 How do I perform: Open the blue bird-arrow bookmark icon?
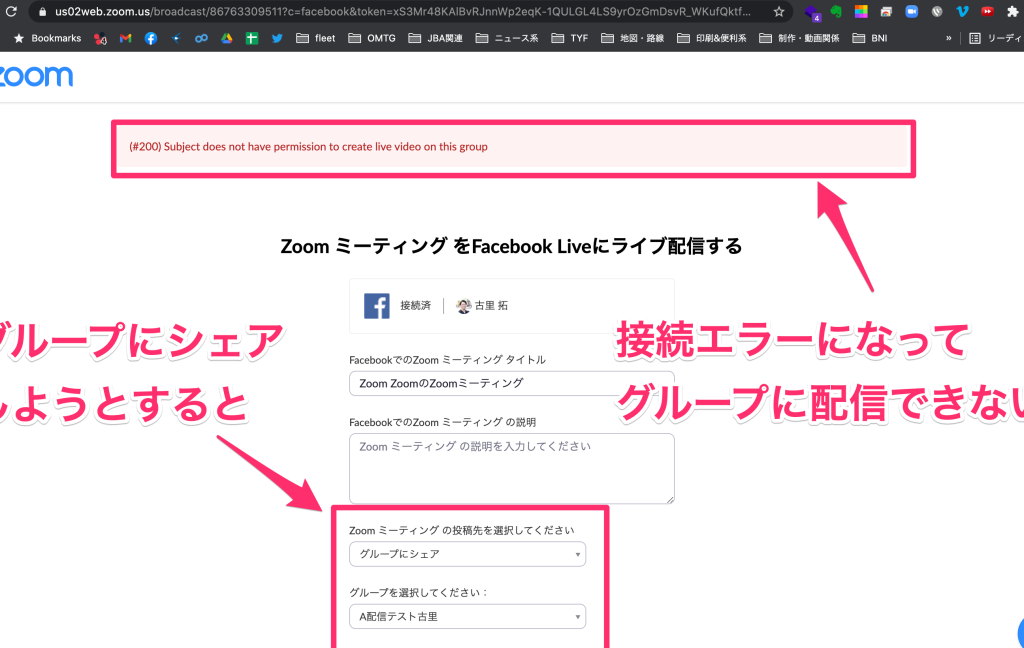(176, 39)
